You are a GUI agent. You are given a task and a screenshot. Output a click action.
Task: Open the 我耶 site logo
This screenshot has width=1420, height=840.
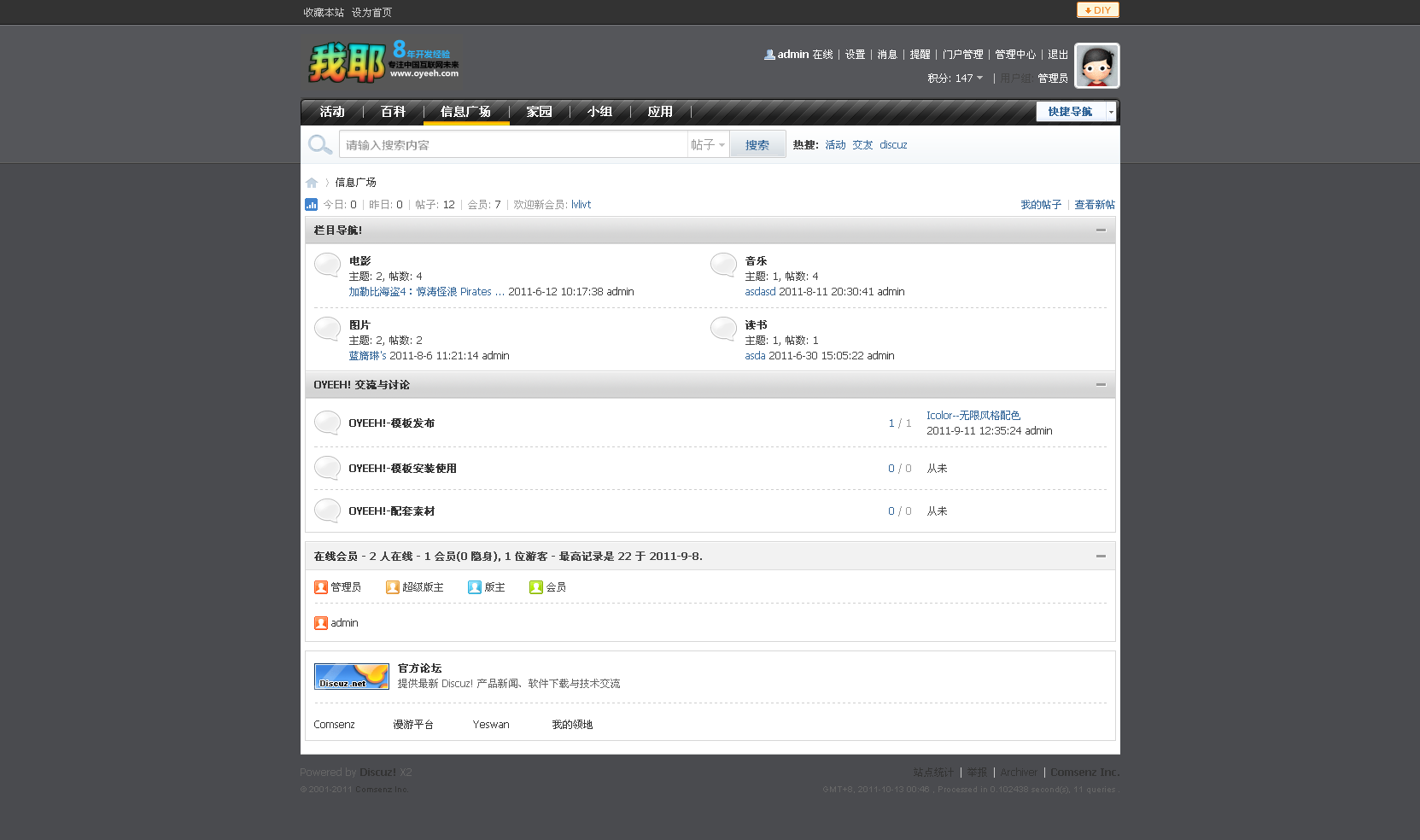click(x=383, y=61)
